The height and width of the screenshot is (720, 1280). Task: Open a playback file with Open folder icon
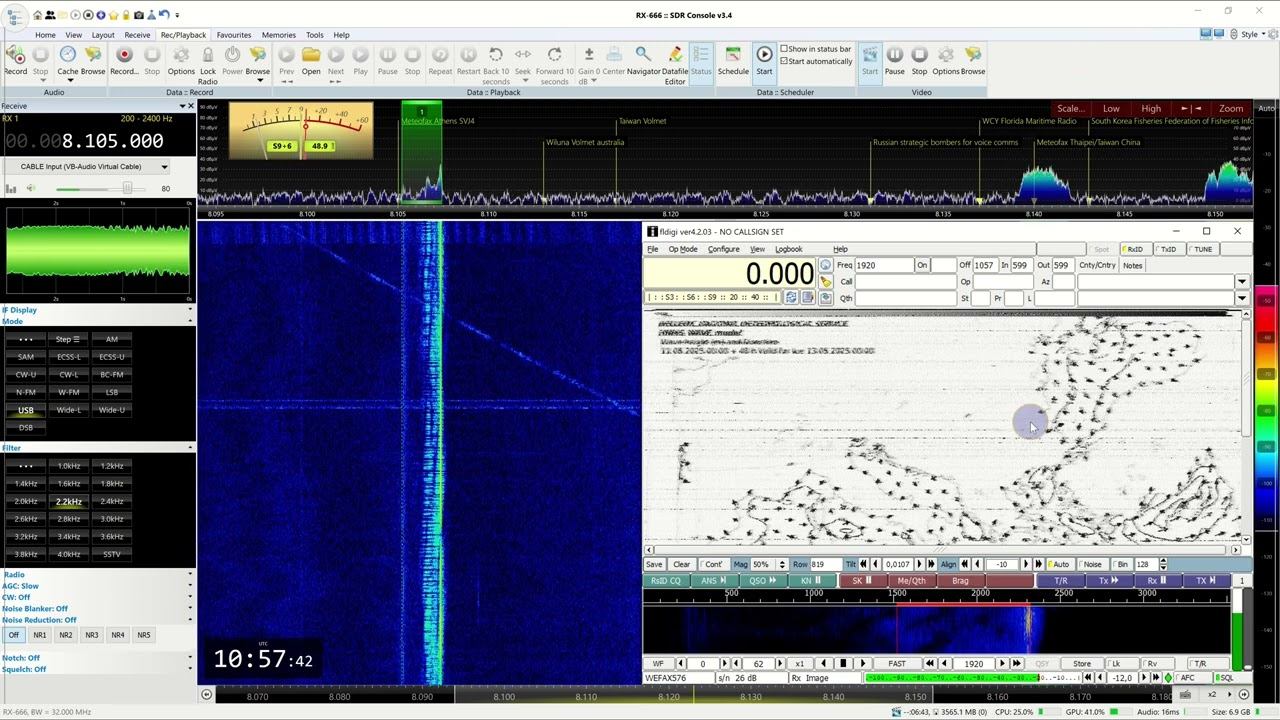pyautogui.click(x=311, y=56)
